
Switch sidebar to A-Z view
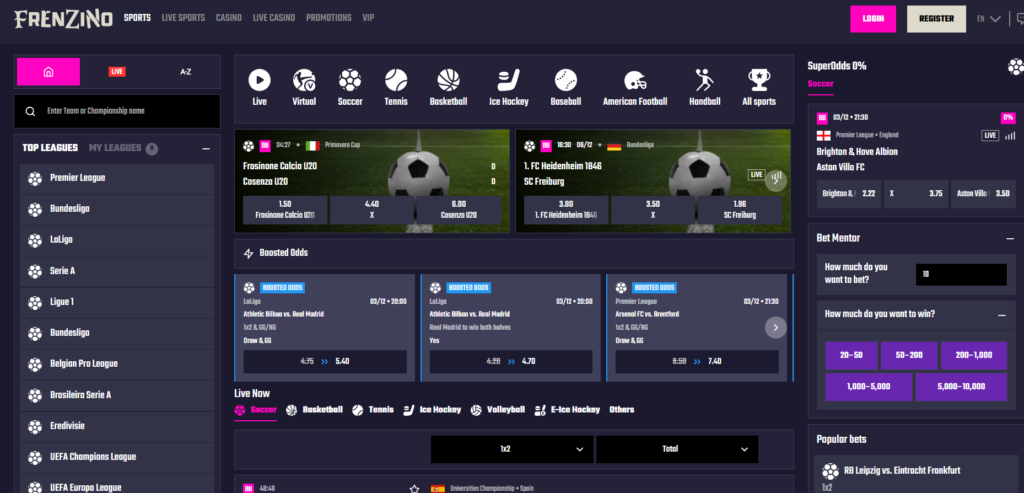(185, 72)
